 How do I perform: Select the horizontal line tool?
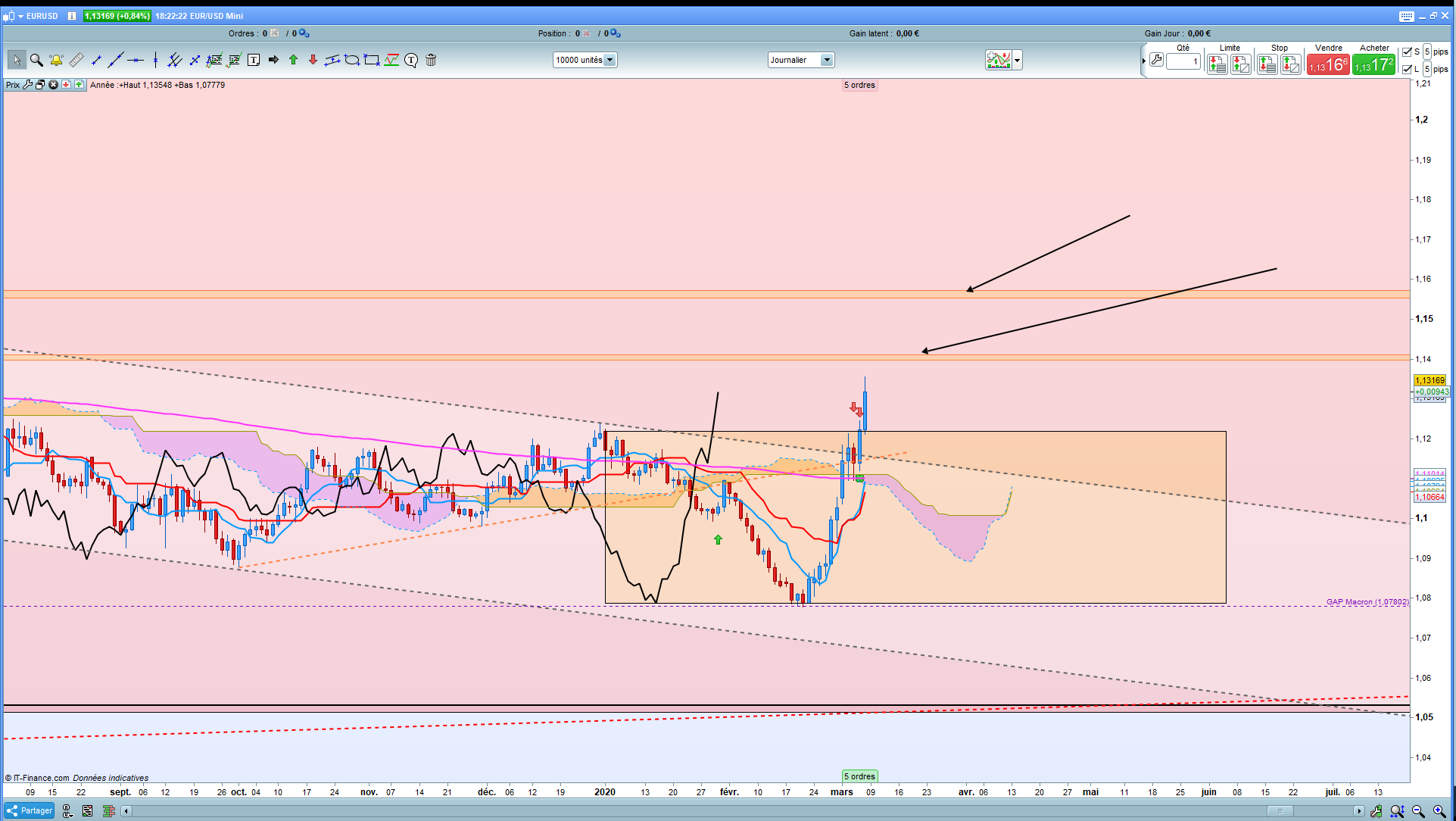[136, 60]
